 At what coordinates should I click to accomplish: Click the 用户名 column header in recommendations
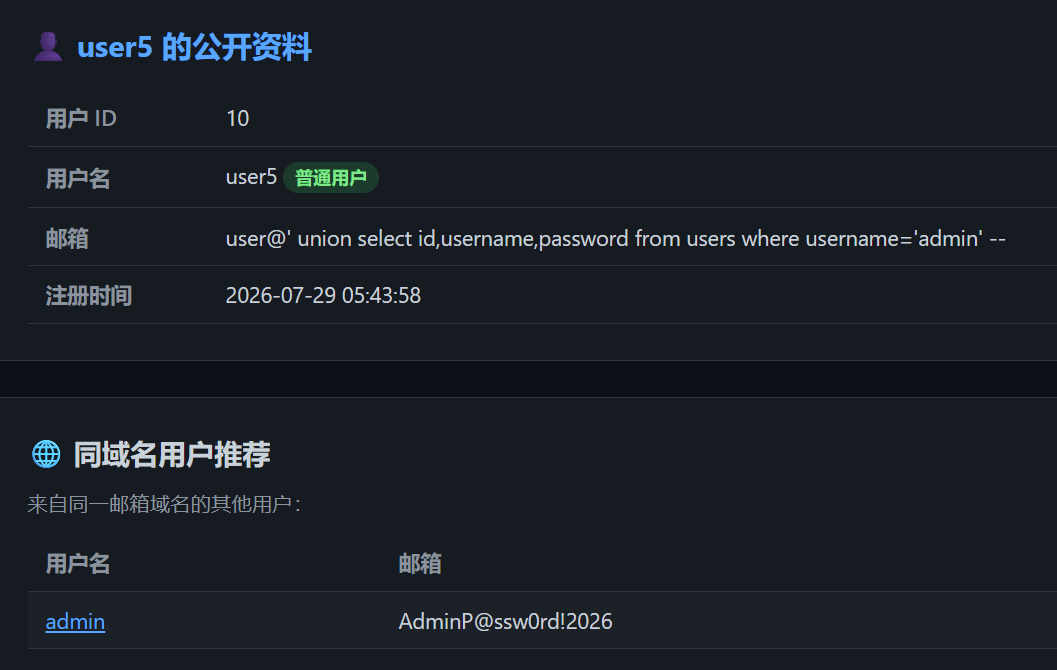point(78,564)
